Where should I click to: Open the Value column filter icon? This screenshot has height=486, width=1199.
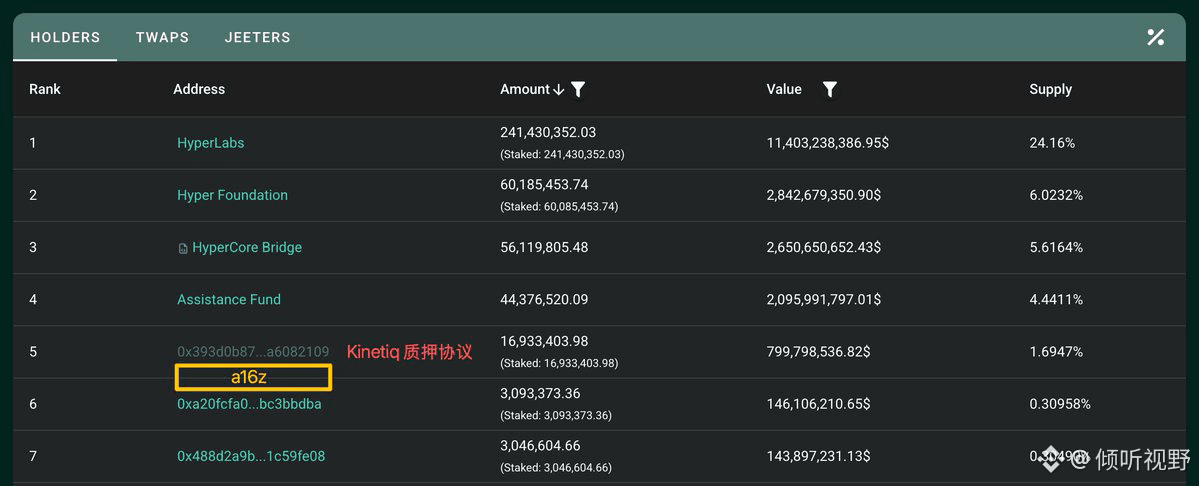tap(830, 89)
